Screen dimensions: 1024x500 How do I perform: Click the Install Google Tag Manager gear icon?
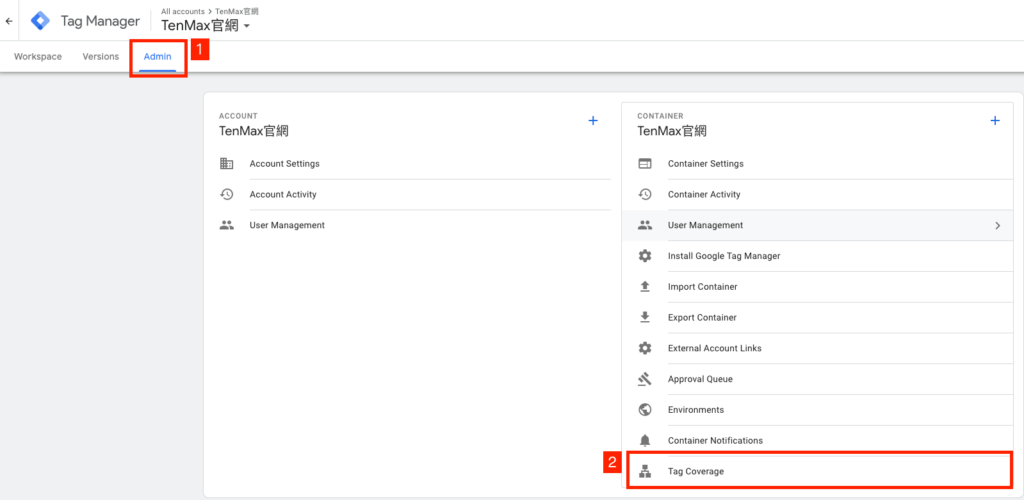[x=645, y=256]
